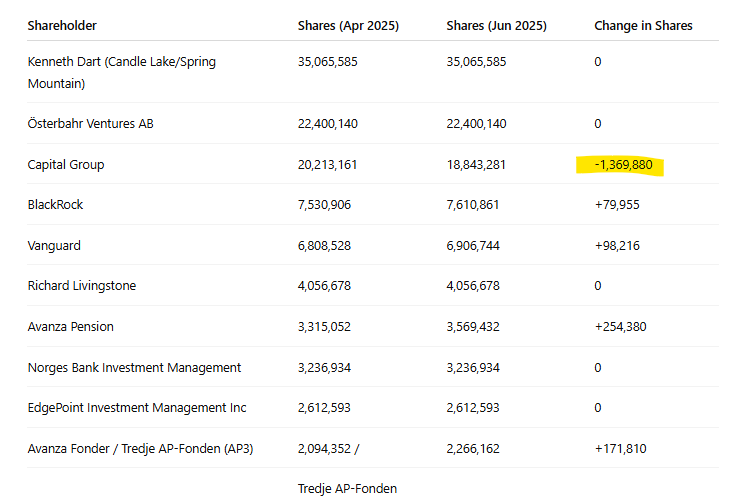Click Kenneth Dart June value 35,065,585
742x504 pixels.
tap(476, 62)
